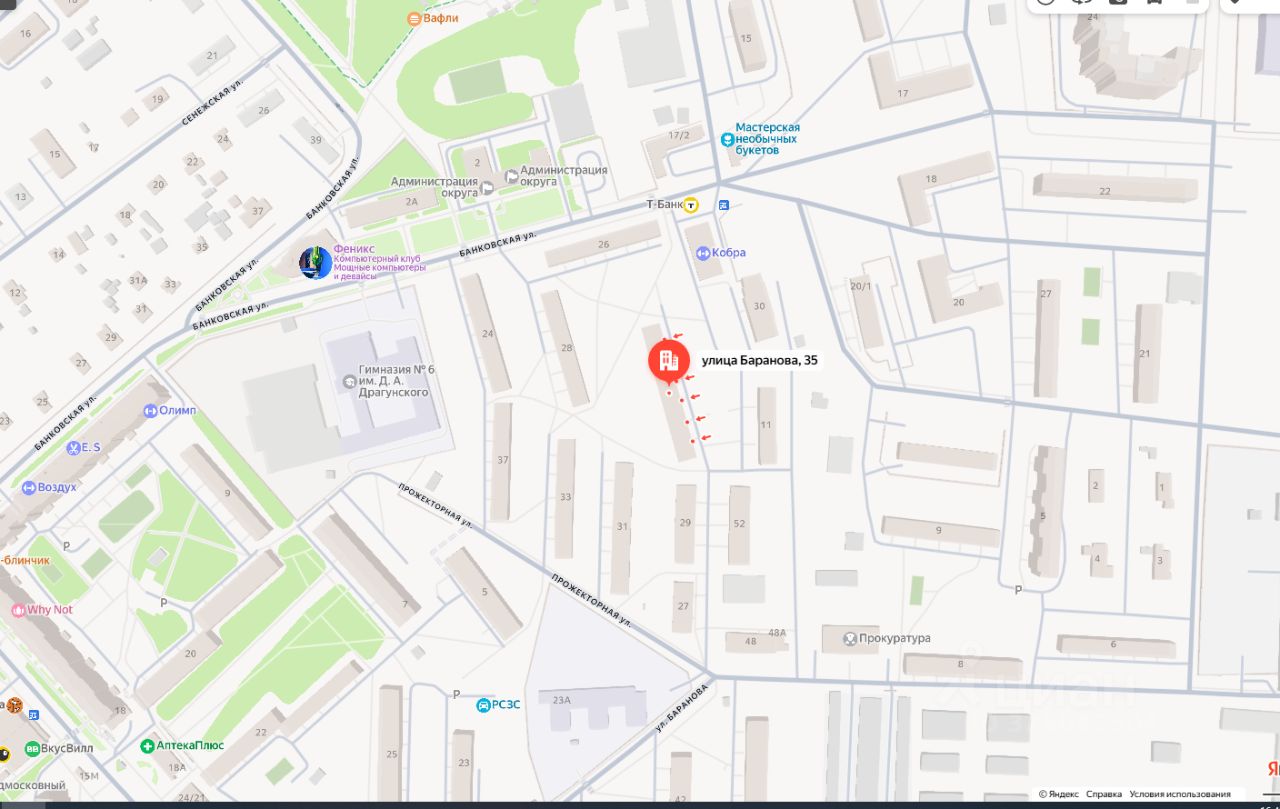Image resolution: width=1280 pixels, height=809 pixels.
Task: Open the РСЗС car service marker
Action: [x=484, y=704]
